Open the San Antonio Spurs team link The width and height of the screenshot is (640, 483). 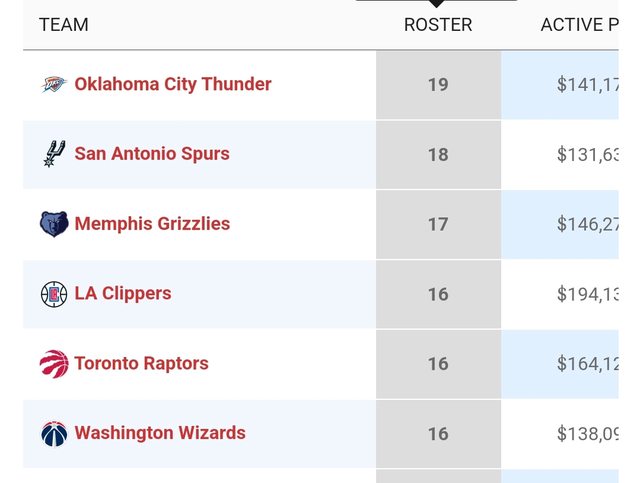tap(152, 154)
